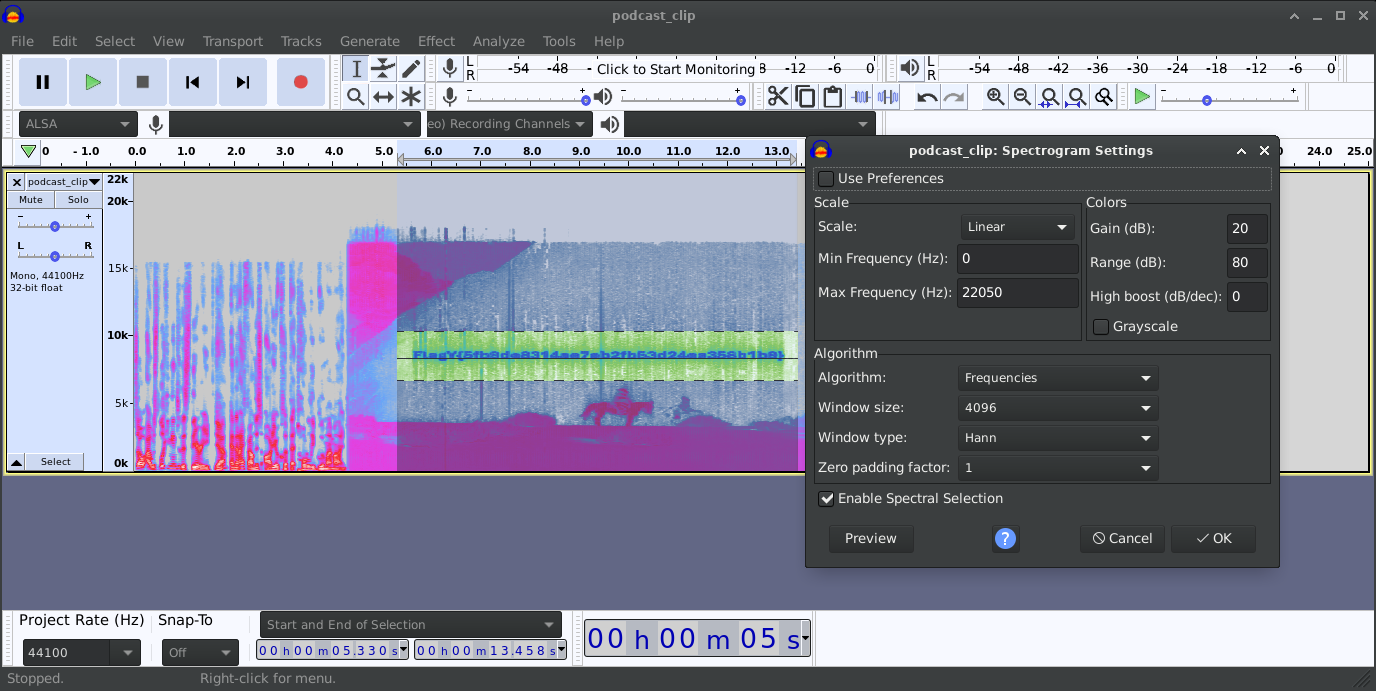
Task: Click the Preview button
Action: point(870,539)
